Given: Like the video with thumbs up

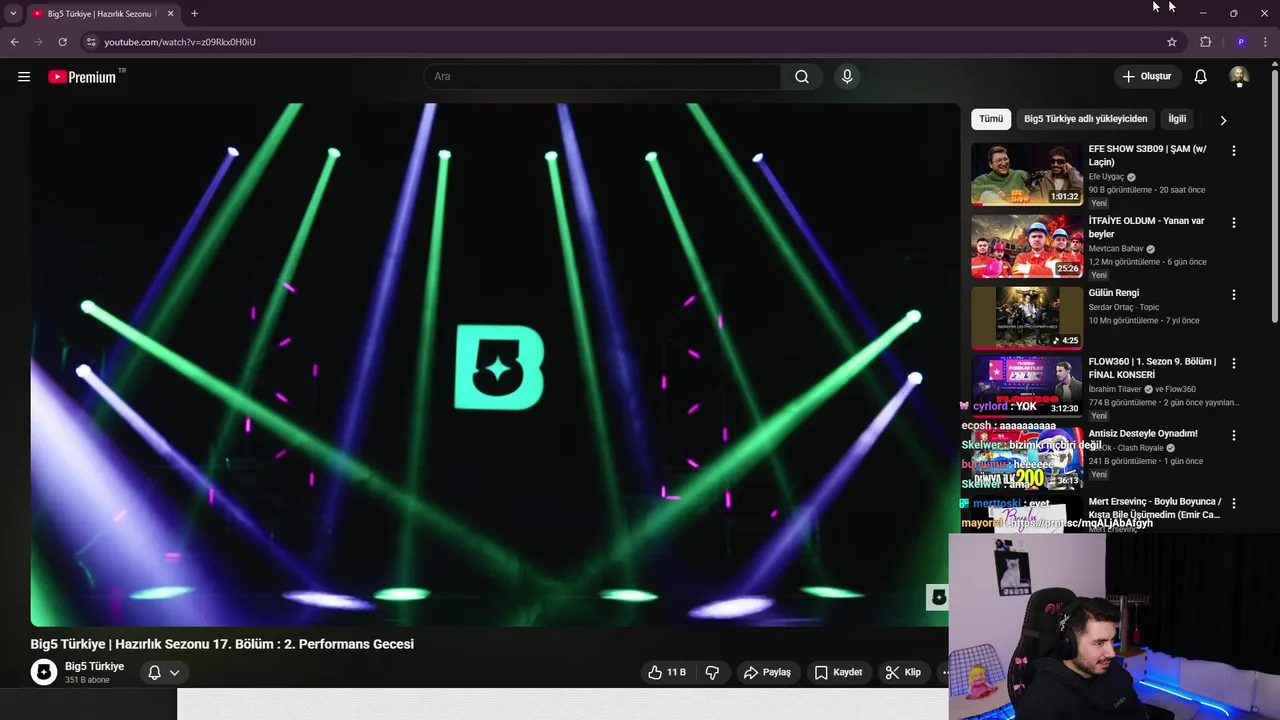Looking at the screenshot, I should tap(666, 673).
